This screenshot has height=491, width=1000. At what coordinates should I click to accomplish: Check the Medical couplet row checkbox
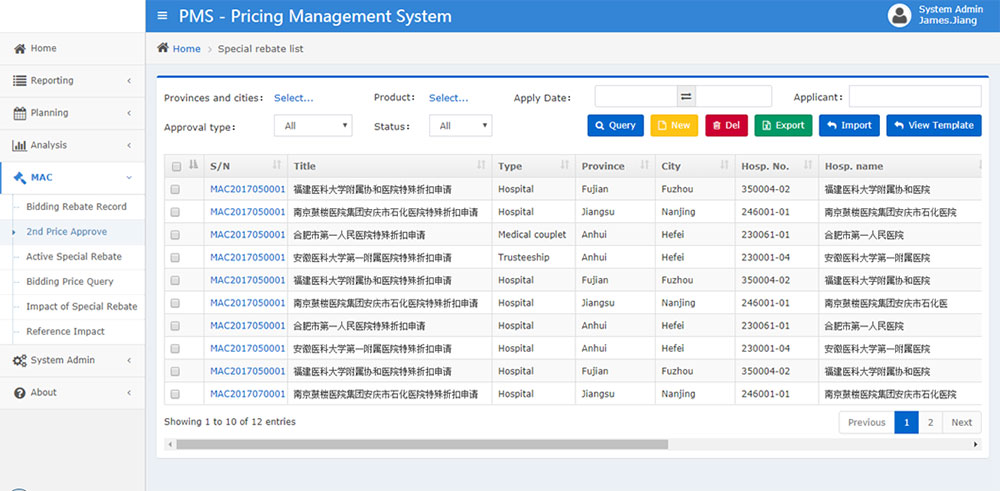coord(175,235)
